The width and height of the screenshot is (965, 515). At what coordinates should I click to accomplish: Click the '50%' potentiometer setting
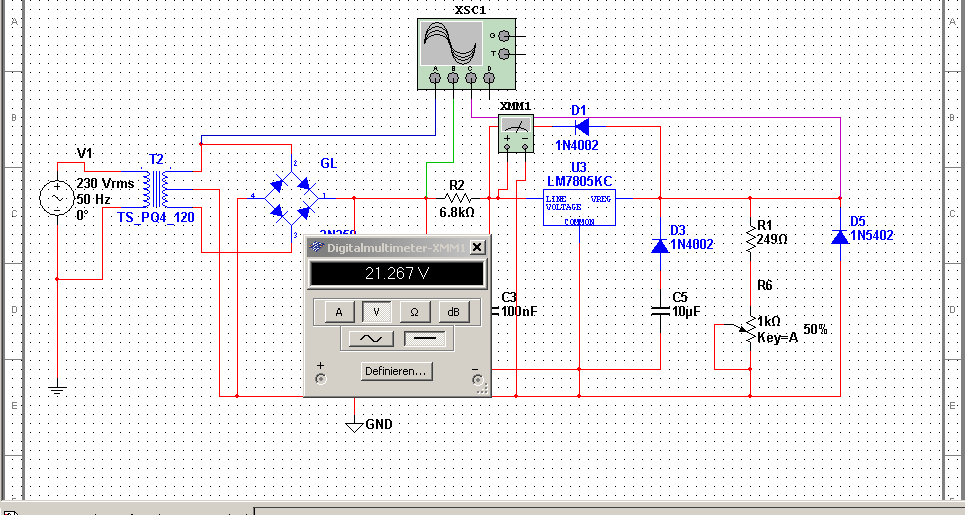(x=815, y=329)
